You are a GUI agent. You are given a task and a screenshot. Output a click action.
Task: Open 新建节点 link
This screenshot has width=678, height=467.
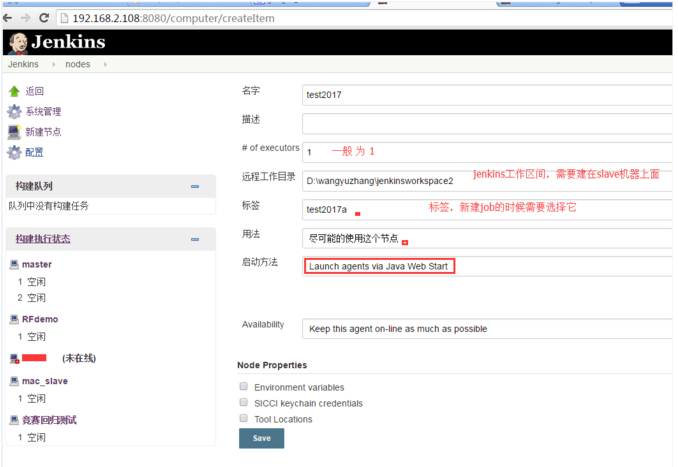(43, 132)
